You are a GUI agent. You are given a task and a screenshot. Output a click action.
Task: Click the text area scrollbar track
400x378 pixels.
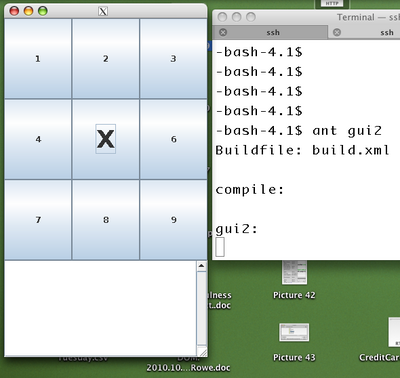pos(201,308)
